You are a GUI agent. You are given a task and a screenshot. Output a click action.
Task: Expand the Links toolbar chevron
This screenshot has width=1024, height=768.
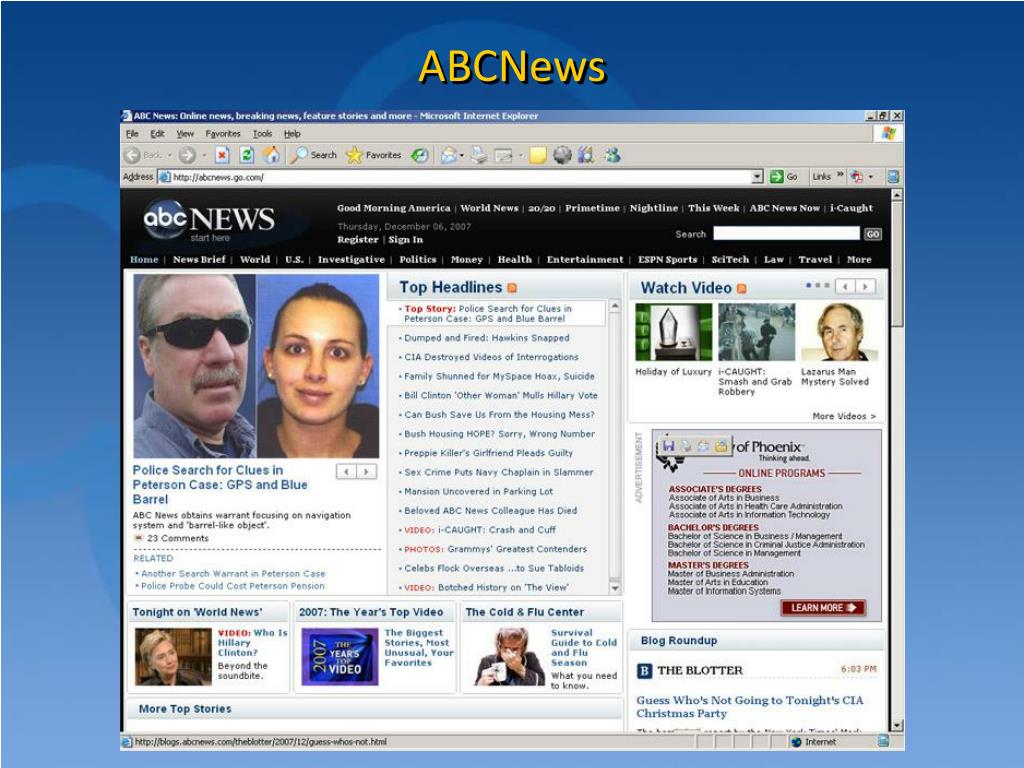tap(840, 176)
